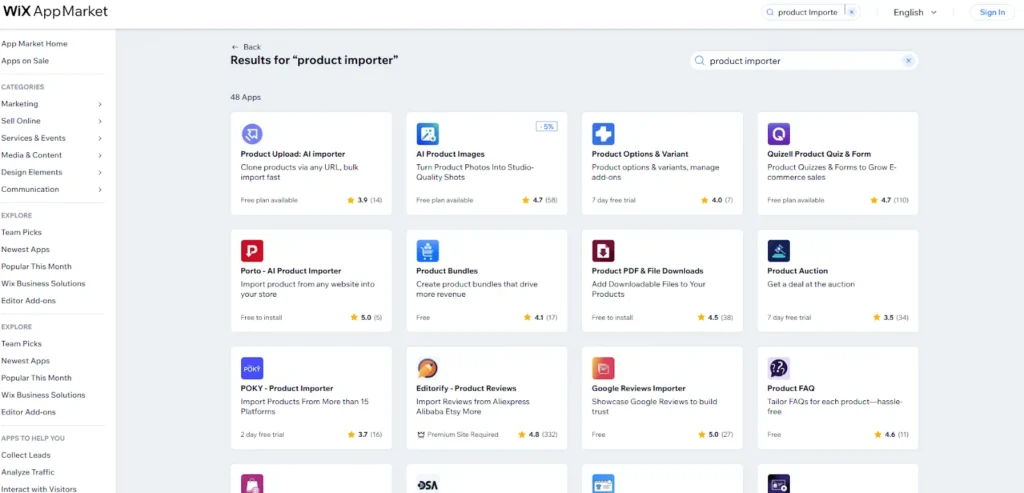Open Product Auction title
1024x493 pixels.
797,271
